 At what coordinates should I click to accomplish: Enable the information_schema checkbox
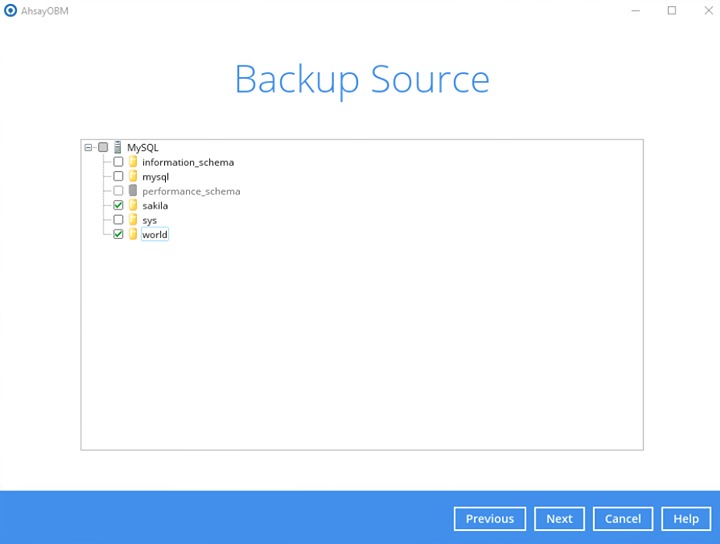pos(118,162)
